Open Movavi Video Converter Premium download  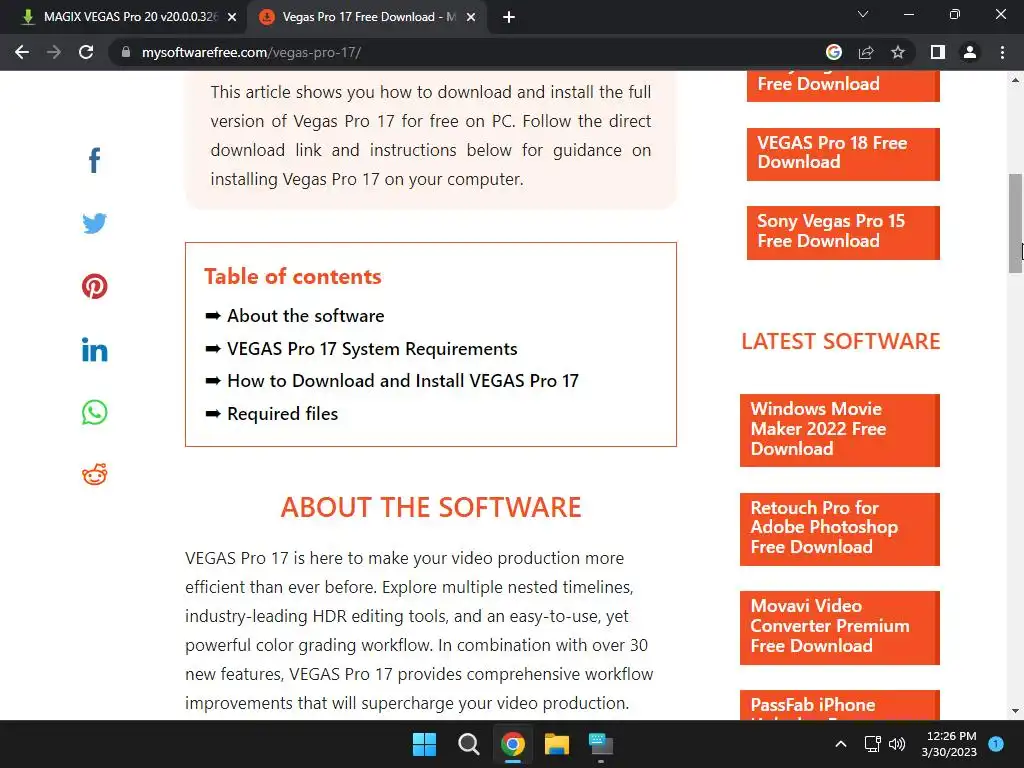[840, 628]
